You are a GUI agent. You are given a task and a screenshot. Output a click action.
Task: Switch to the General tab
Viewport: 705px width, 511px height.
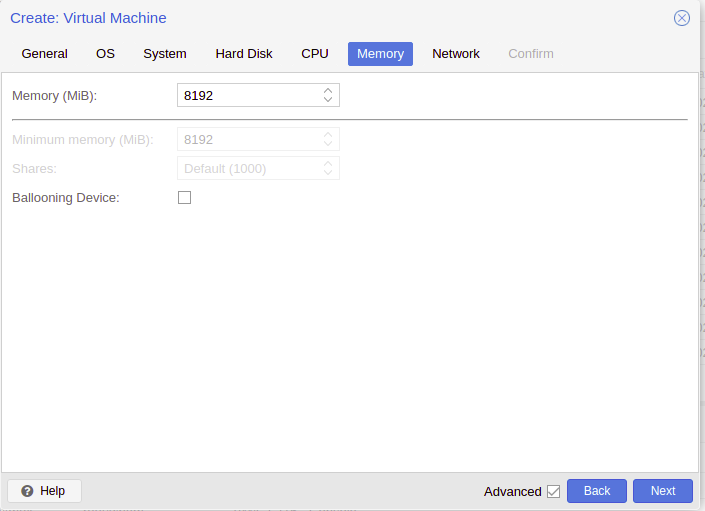(45, 54)
